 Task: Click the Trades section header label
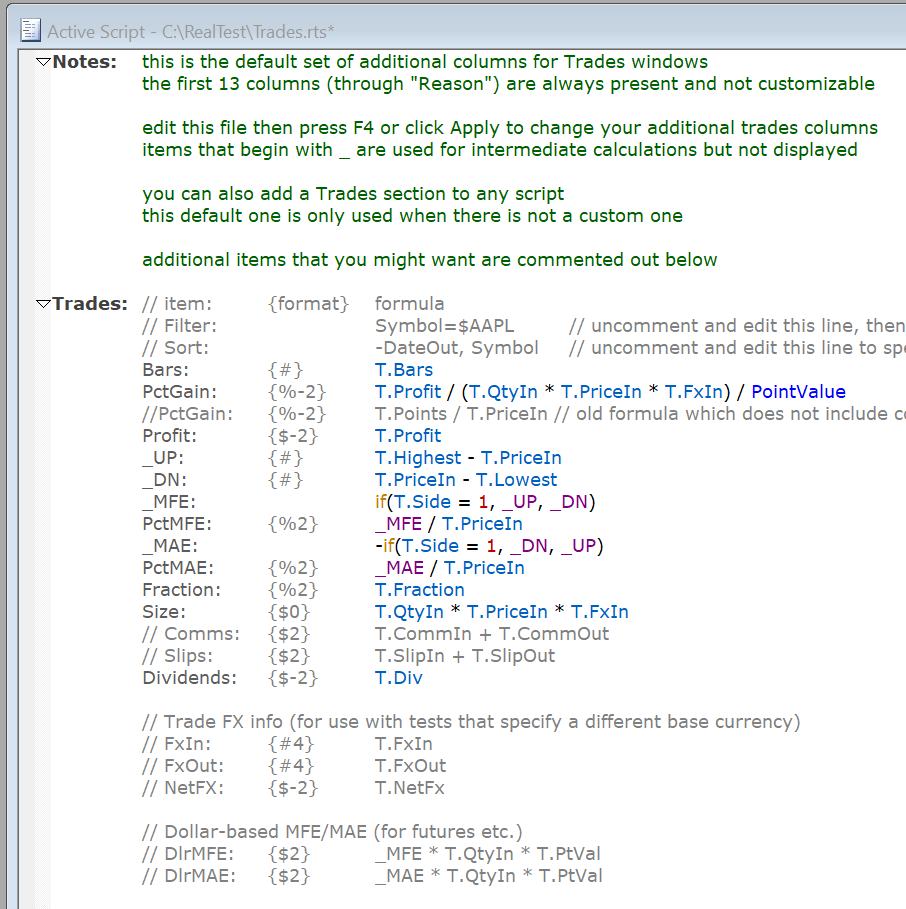(89, 304)
